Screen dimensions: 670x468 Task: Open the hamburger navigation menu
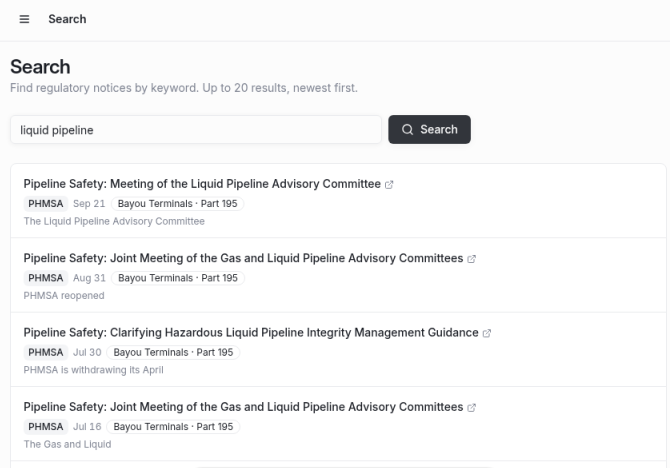point(24,19)
